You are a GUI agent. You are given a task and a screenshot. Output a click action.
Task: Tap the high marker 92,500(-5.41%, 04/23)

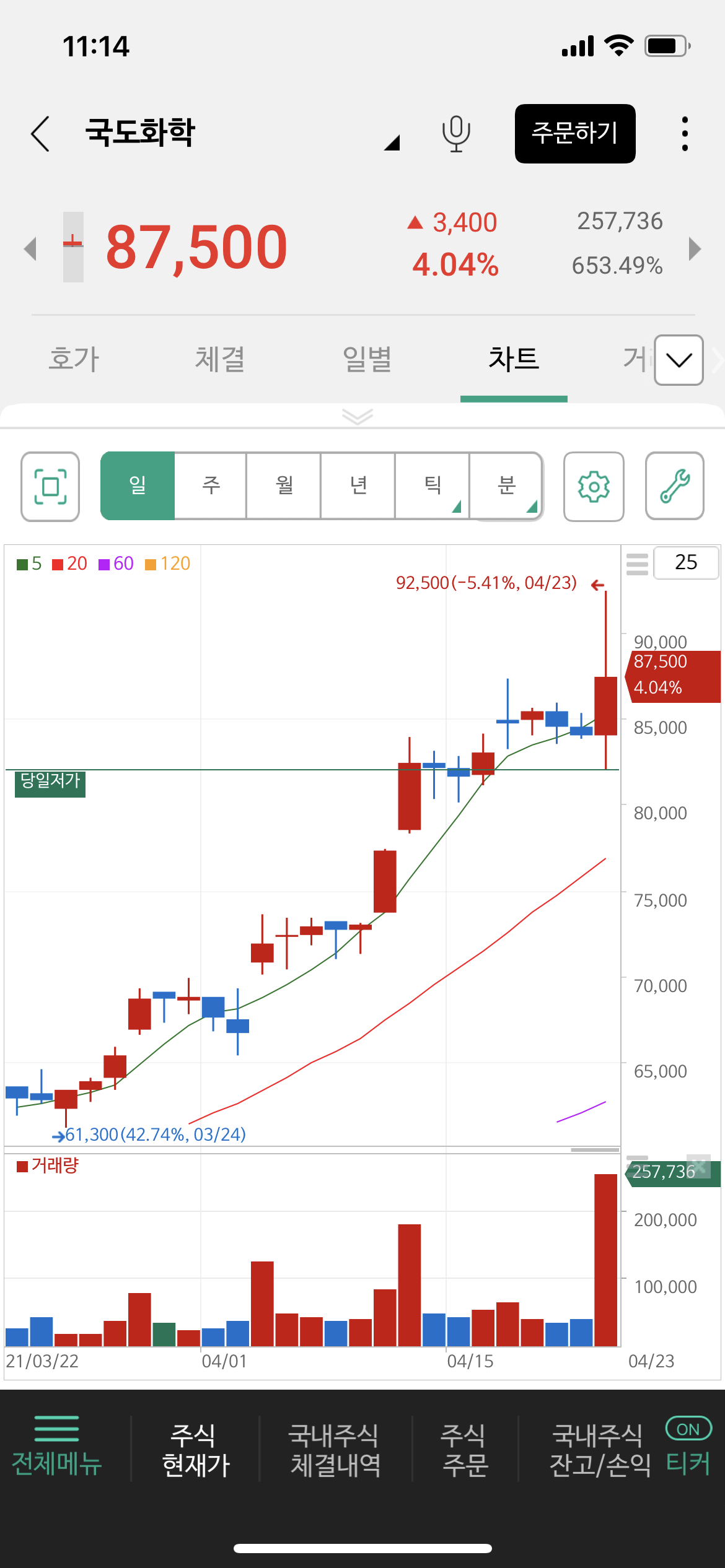pos(486,583)
